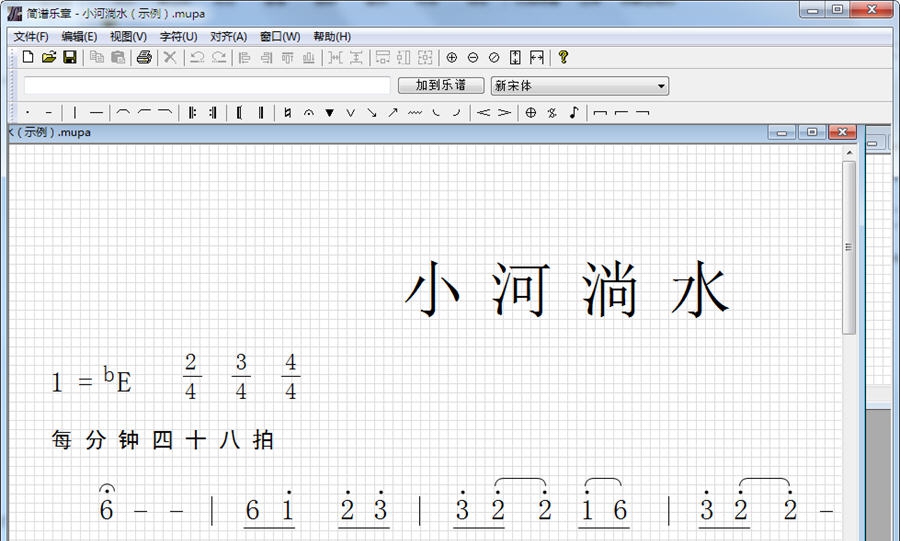Insert the wavy trill line symbol
This screenshot has height=541, width=900.
coord(414,113)
